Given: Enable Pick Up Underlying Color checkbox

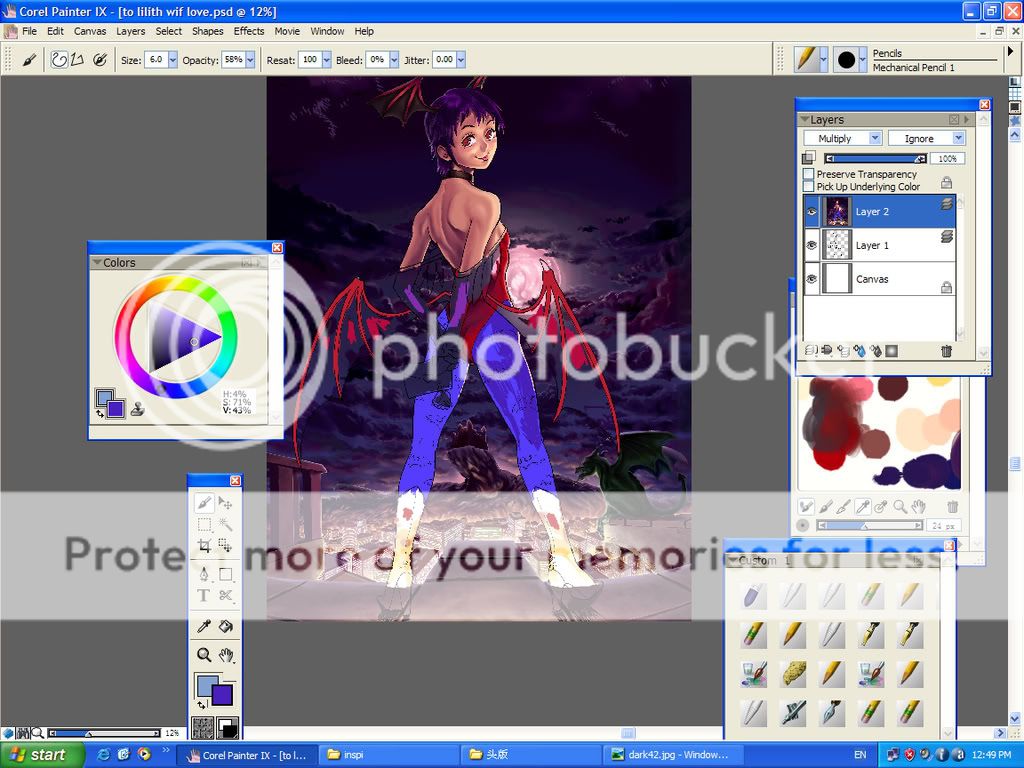Looking at the screenshot, I should [808, 186].
